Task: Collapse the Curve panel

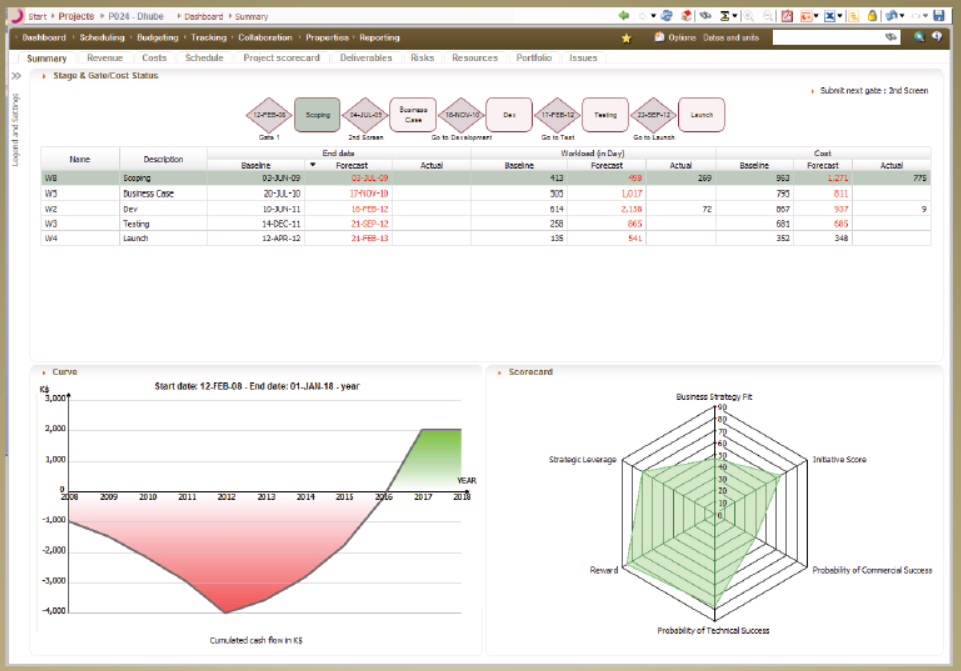Action: pos(45,372)
